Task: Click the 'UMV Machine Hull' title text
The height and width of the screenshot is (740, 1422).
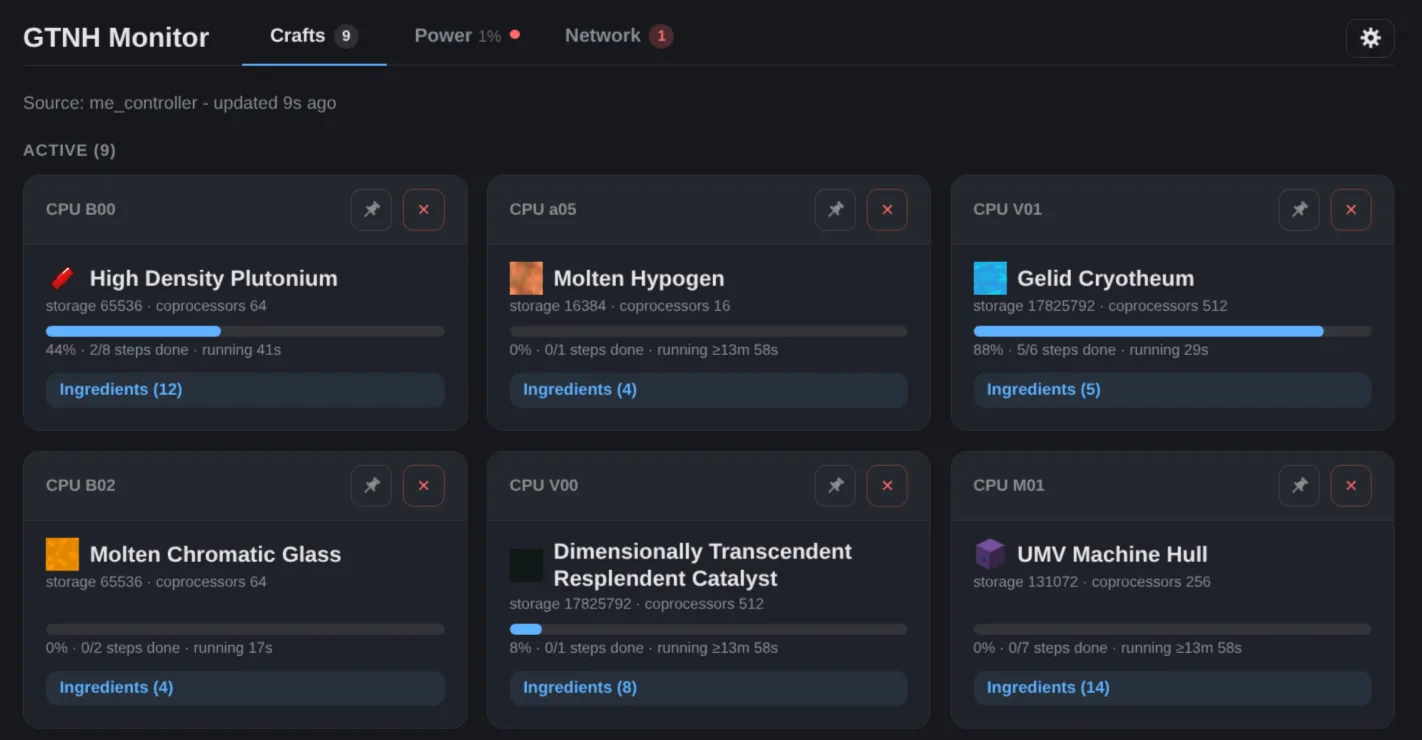Action: 1113,554
